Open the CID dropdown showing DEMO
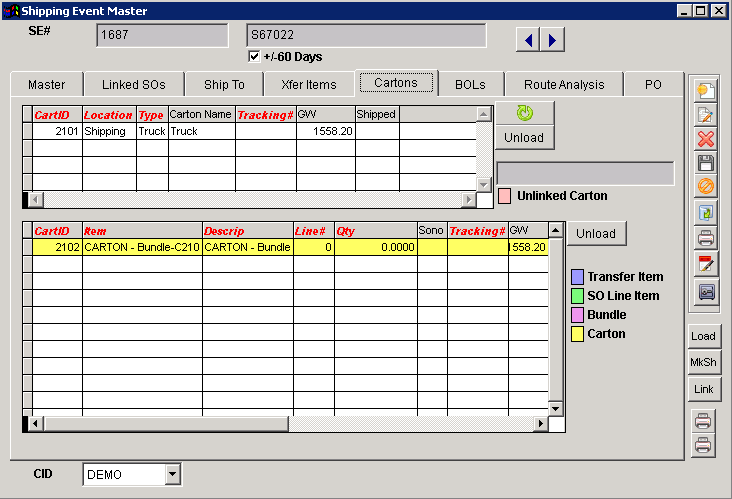The height and width of the screenshot is (499, 732). click(172, 474)
